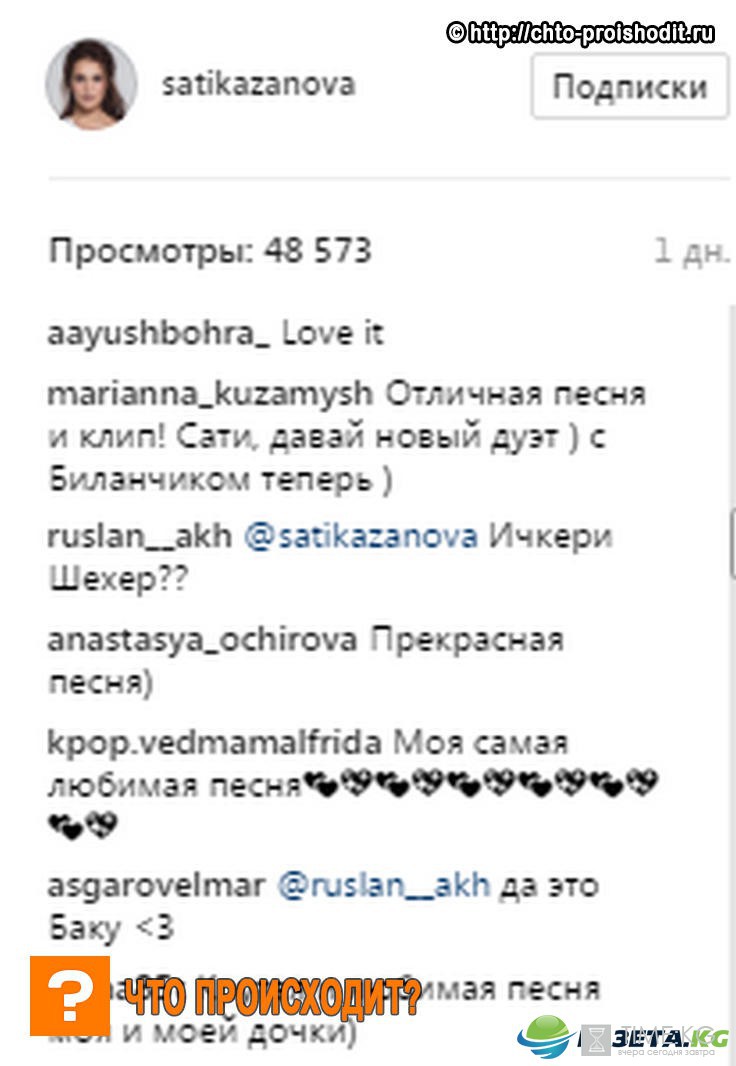Click the Ичкери Шехер?? comment text

click(x=330, y=558)
